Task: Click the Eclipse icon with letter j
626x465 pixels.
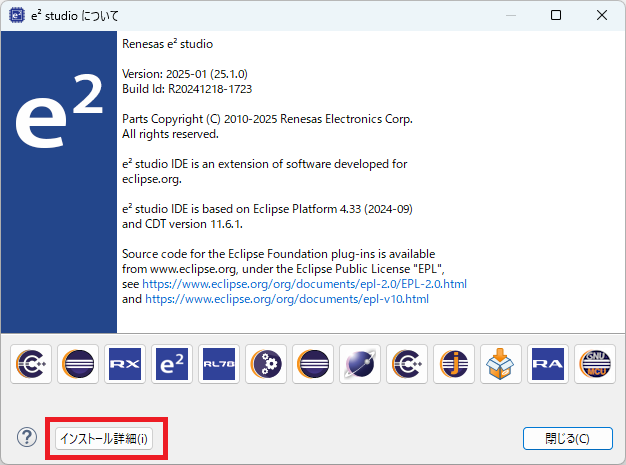Action: coord(454,364)
